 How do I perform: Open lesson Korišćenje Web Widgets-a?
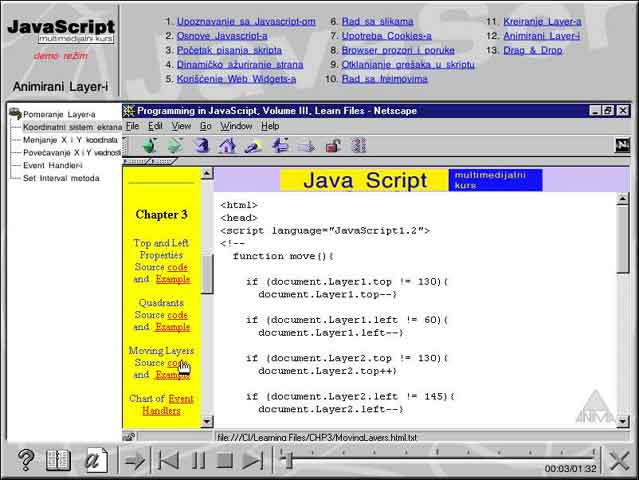[236, 79]
